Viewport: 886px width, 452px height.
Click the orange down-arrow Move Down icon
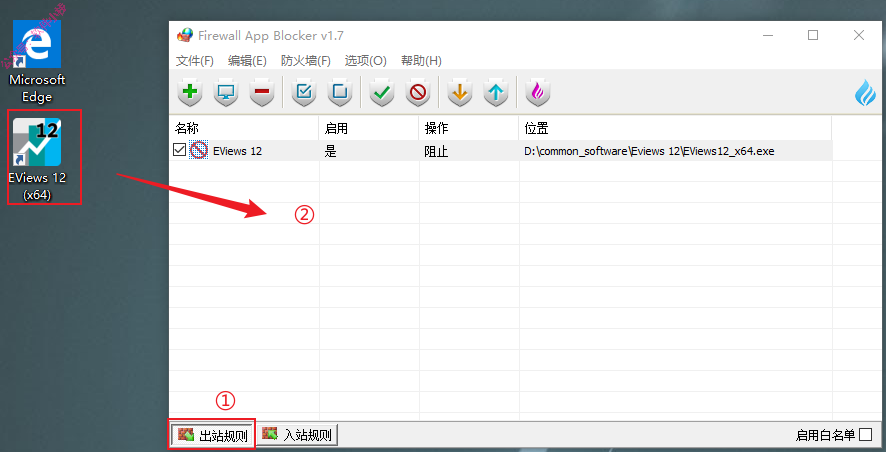coord(461,92)
